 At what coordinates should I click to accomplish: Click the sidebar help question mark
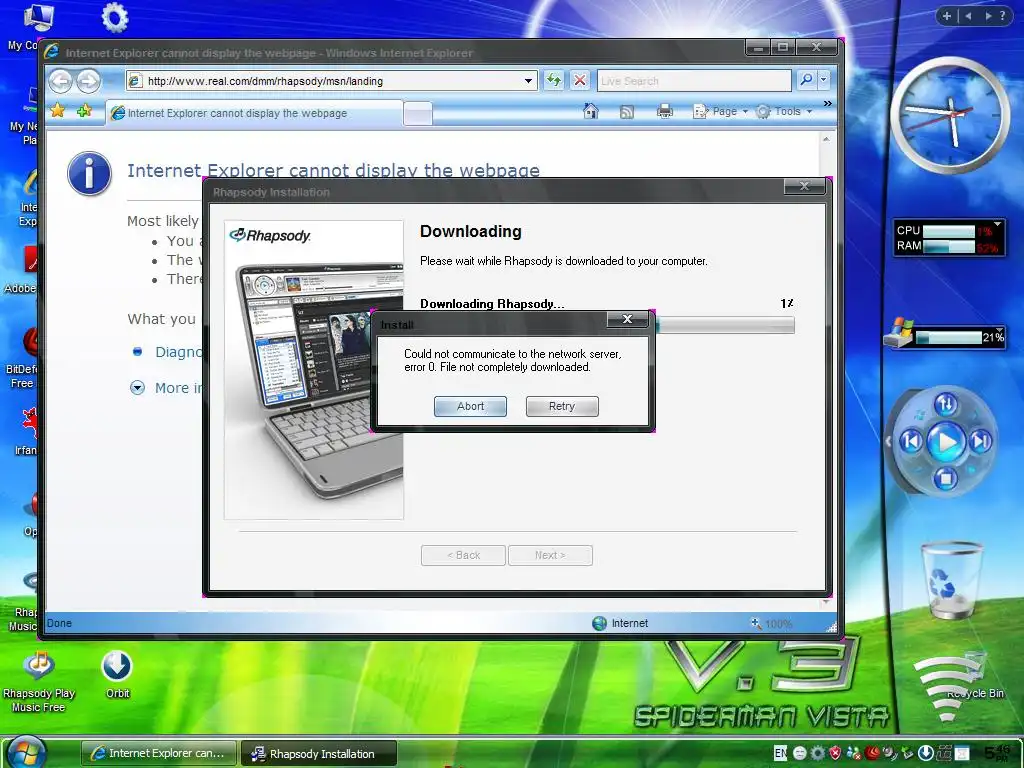point(1002,16)
